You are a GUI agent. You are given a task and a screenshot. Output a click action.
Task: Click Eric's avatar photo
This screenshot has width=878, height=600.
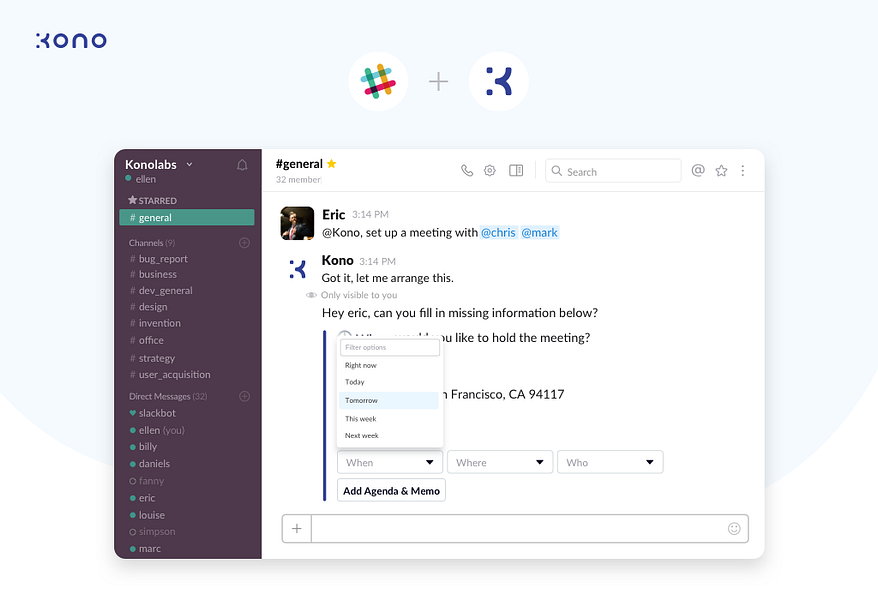(297, 223)
